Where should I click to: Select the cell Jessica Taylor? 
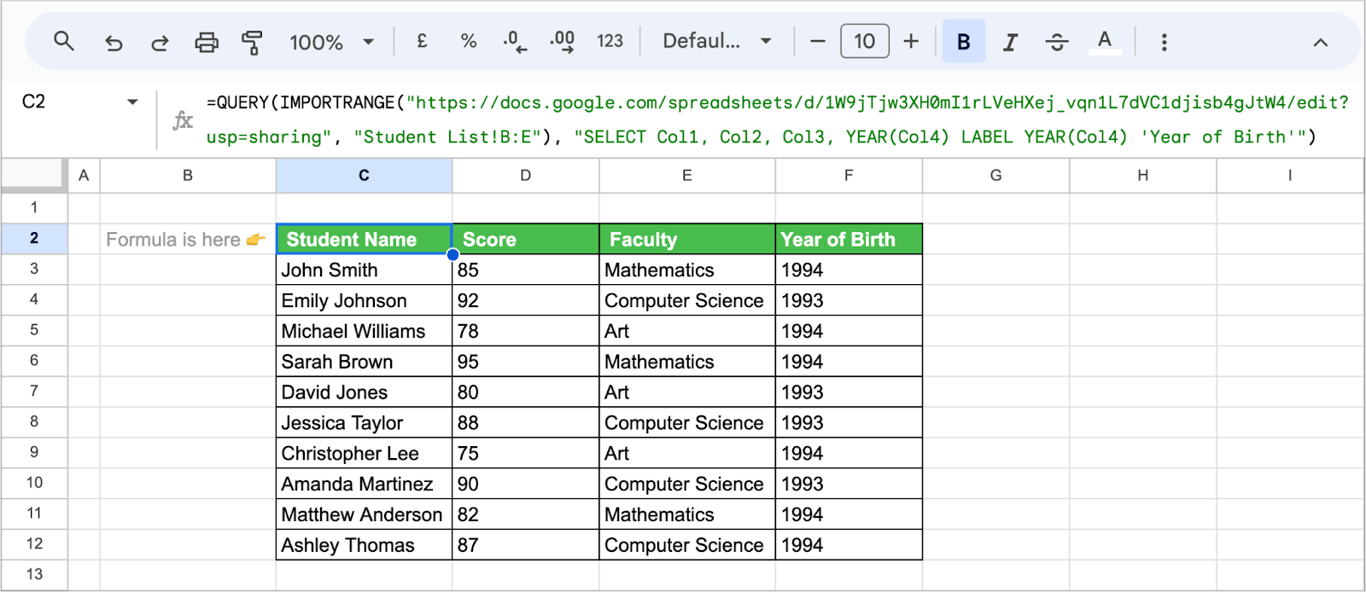pos(364,422)
